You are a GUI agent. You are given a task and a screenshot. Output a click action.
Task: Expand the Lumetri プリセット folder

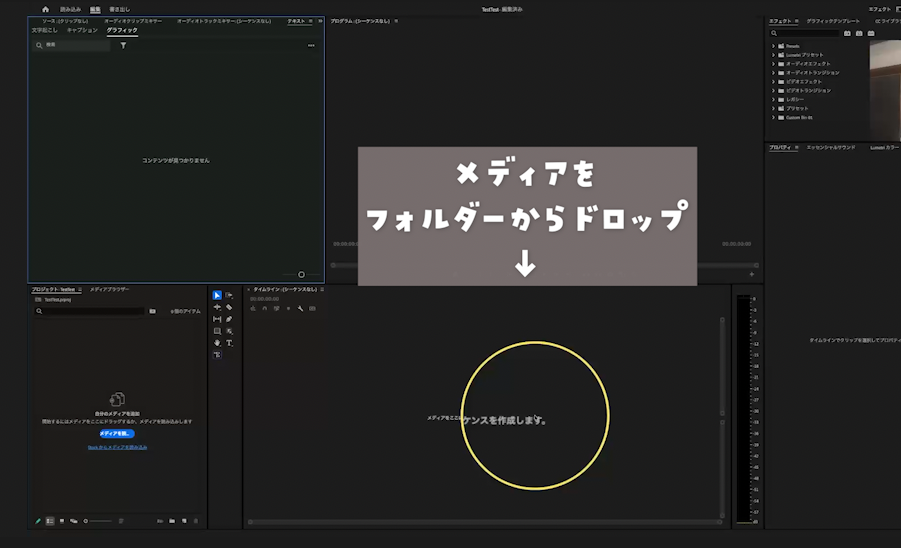click(x=773, y=55)
